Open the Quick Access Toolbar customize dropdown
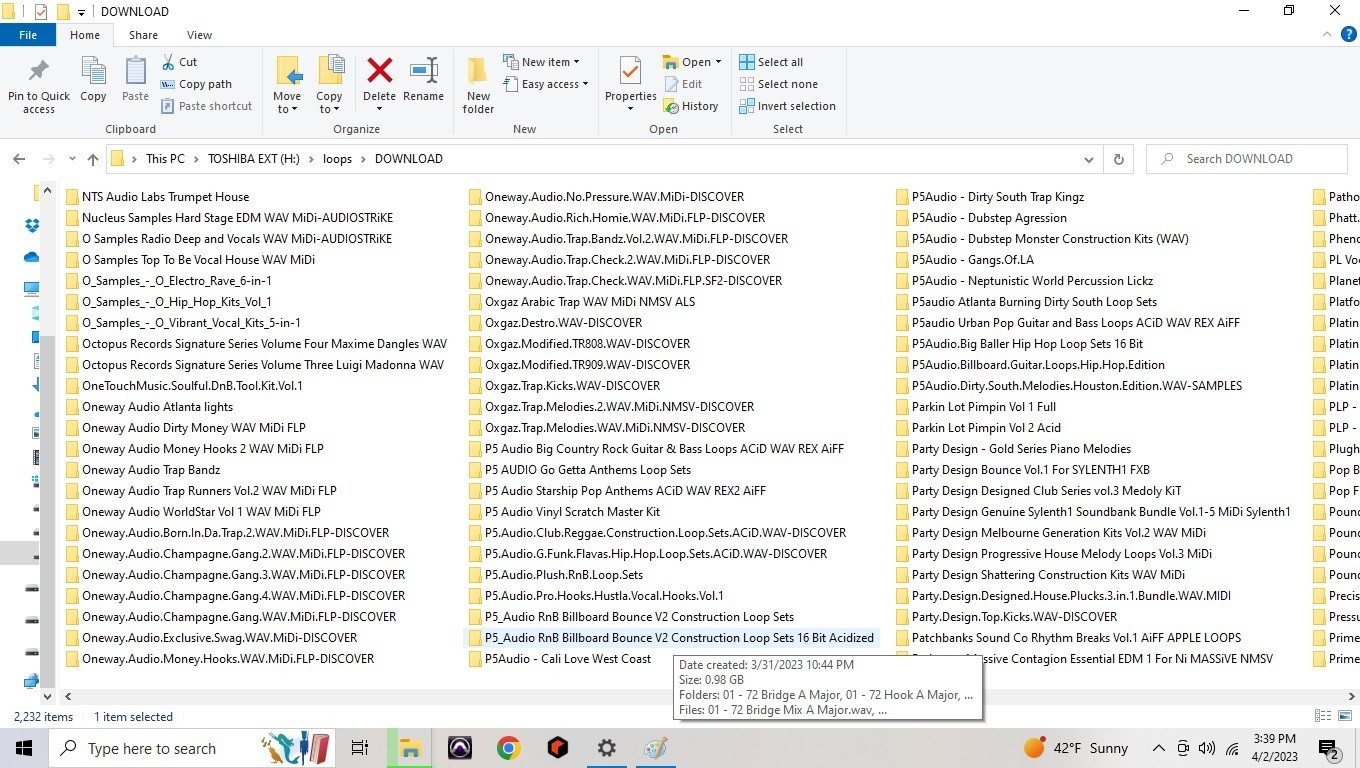1360x768 pixels. point(81,12)
